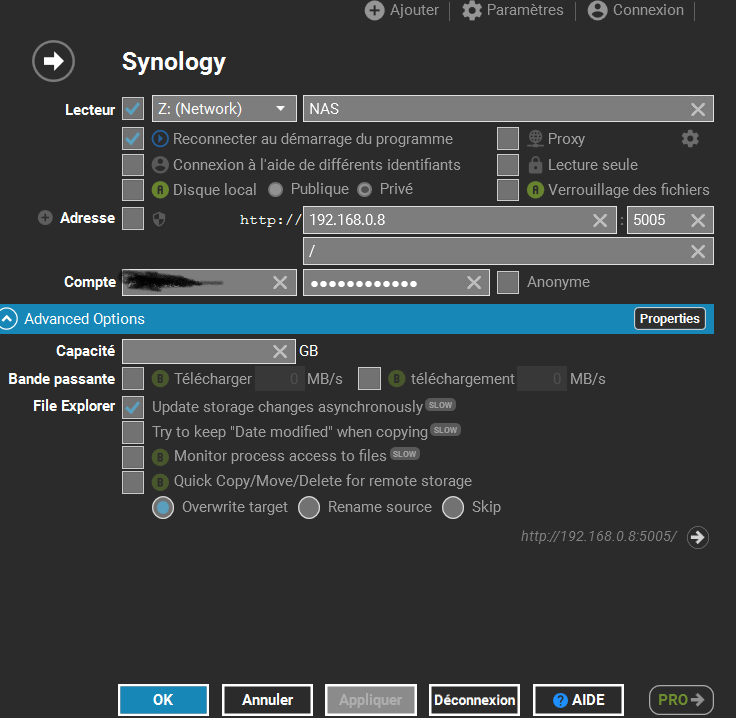Click the different-identifiers user icon

[x=160, y=165]
